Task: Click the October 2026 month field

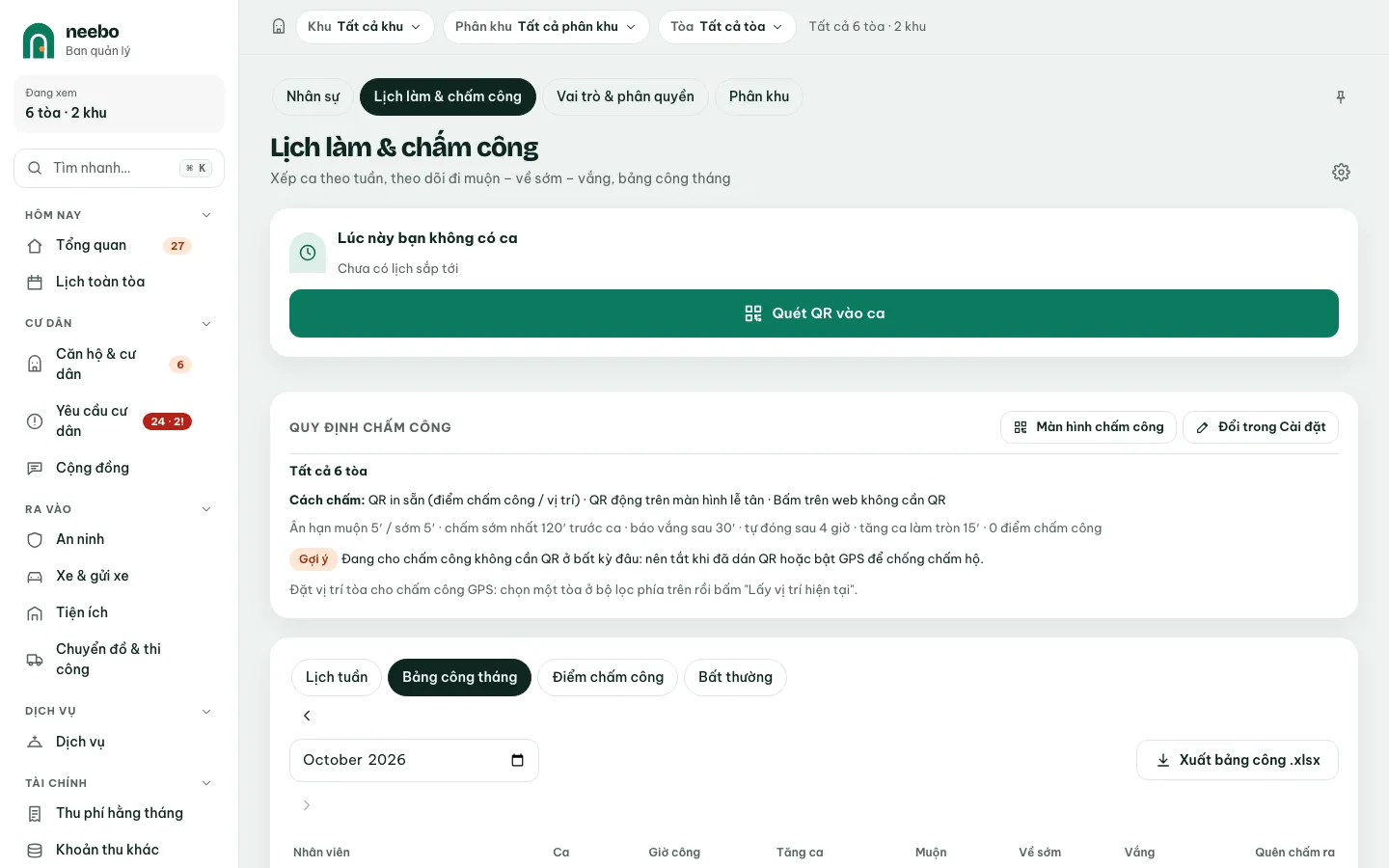Action: 414,760
